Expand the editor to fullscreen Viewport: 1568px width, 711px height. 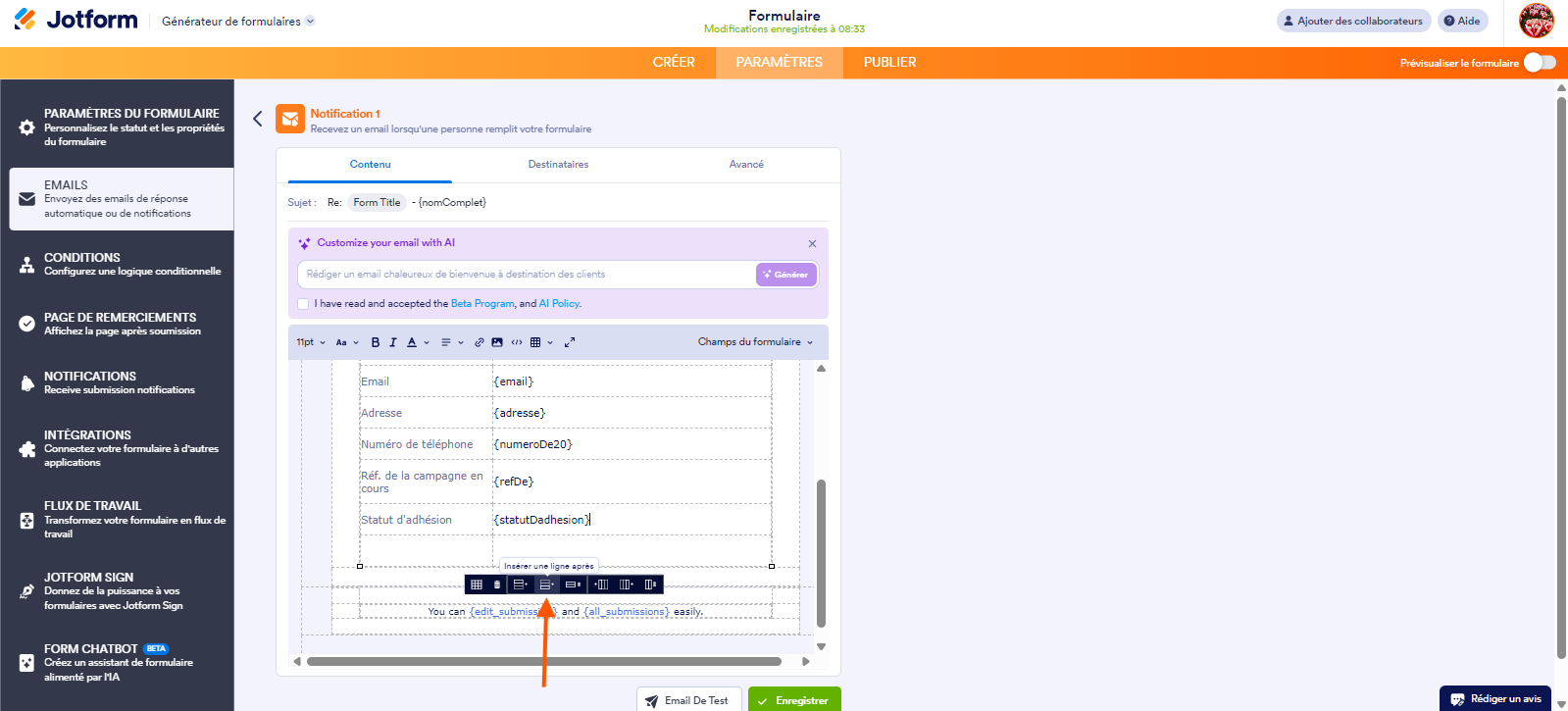pyautogui.click(x=570, y=342)
